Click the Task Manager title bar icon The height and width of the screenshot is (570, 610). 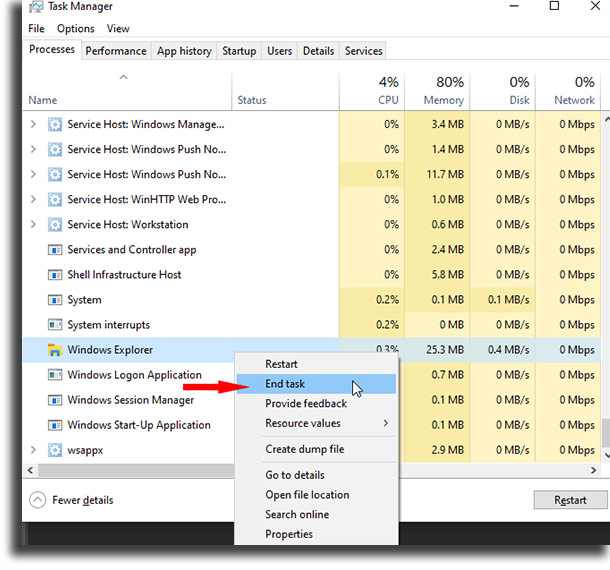[x=36, y=7]
